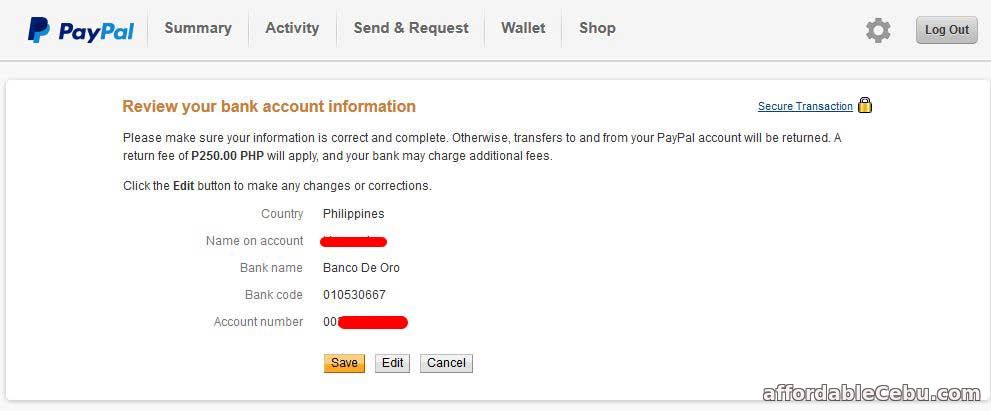This screenshot has width=991, height=411.
Task: Go to the Summary tab
Action: pos(198,28)
